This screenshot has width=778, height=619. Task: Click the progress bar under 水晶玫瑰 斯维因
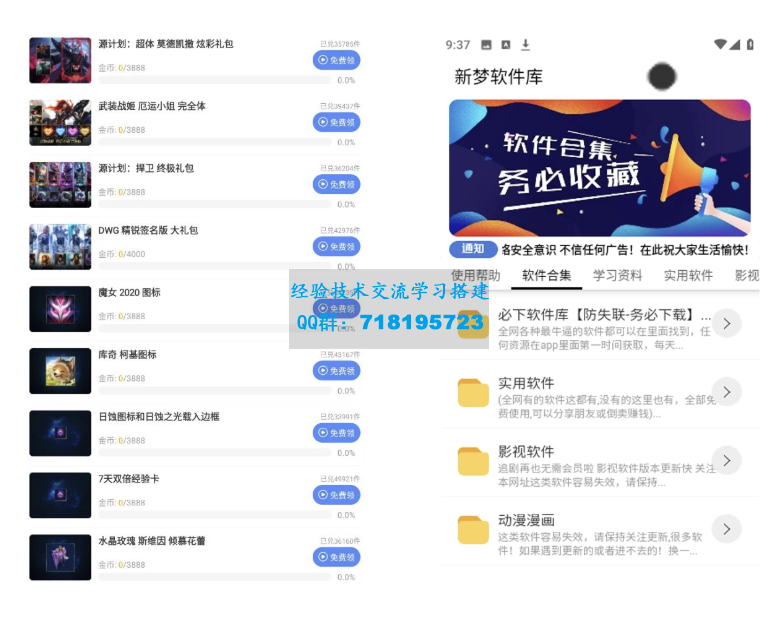[x=215, y=577]
